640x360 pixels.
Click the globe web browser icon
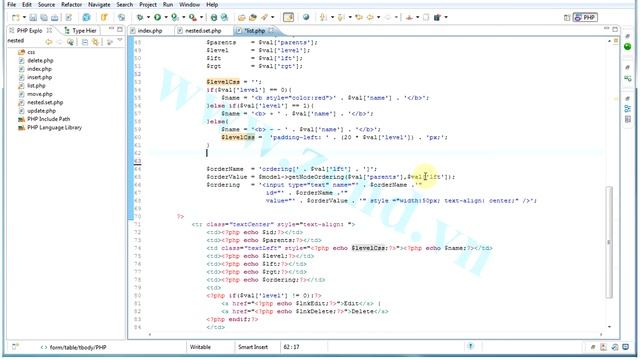coord(306,17)
